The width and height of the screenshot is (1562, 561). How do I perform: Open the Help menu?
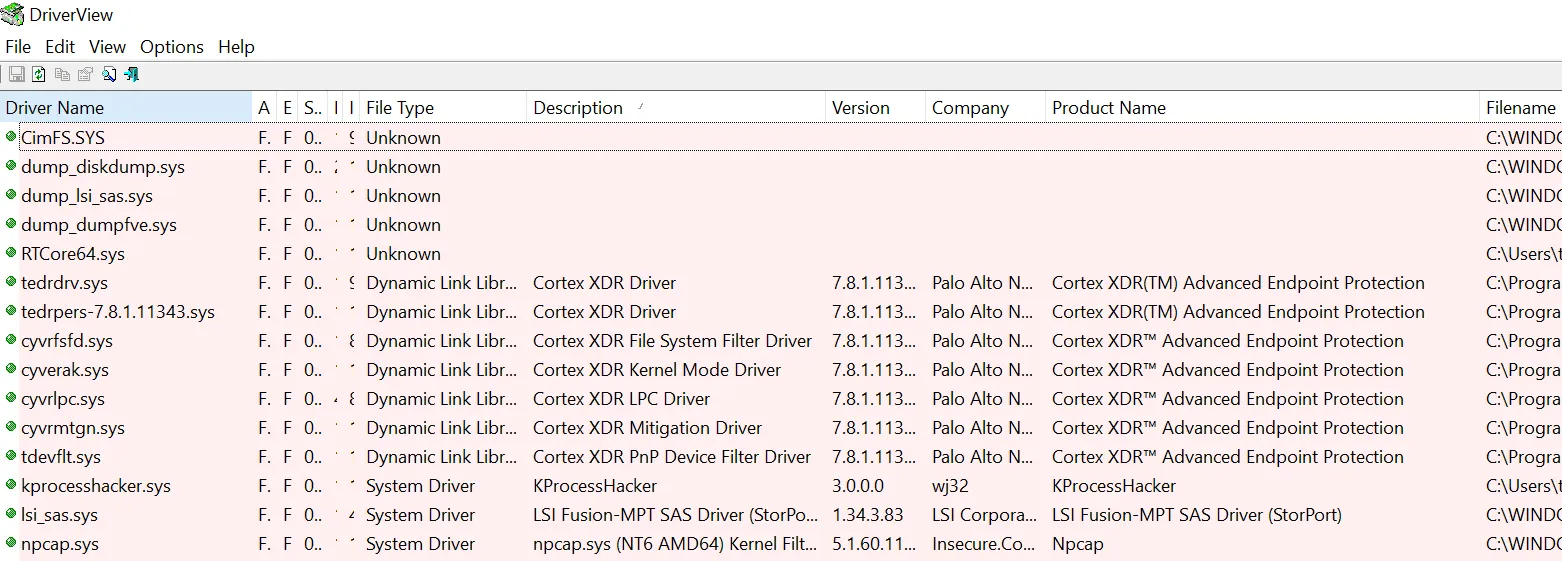pyautogui.click(x=236, y=47)
